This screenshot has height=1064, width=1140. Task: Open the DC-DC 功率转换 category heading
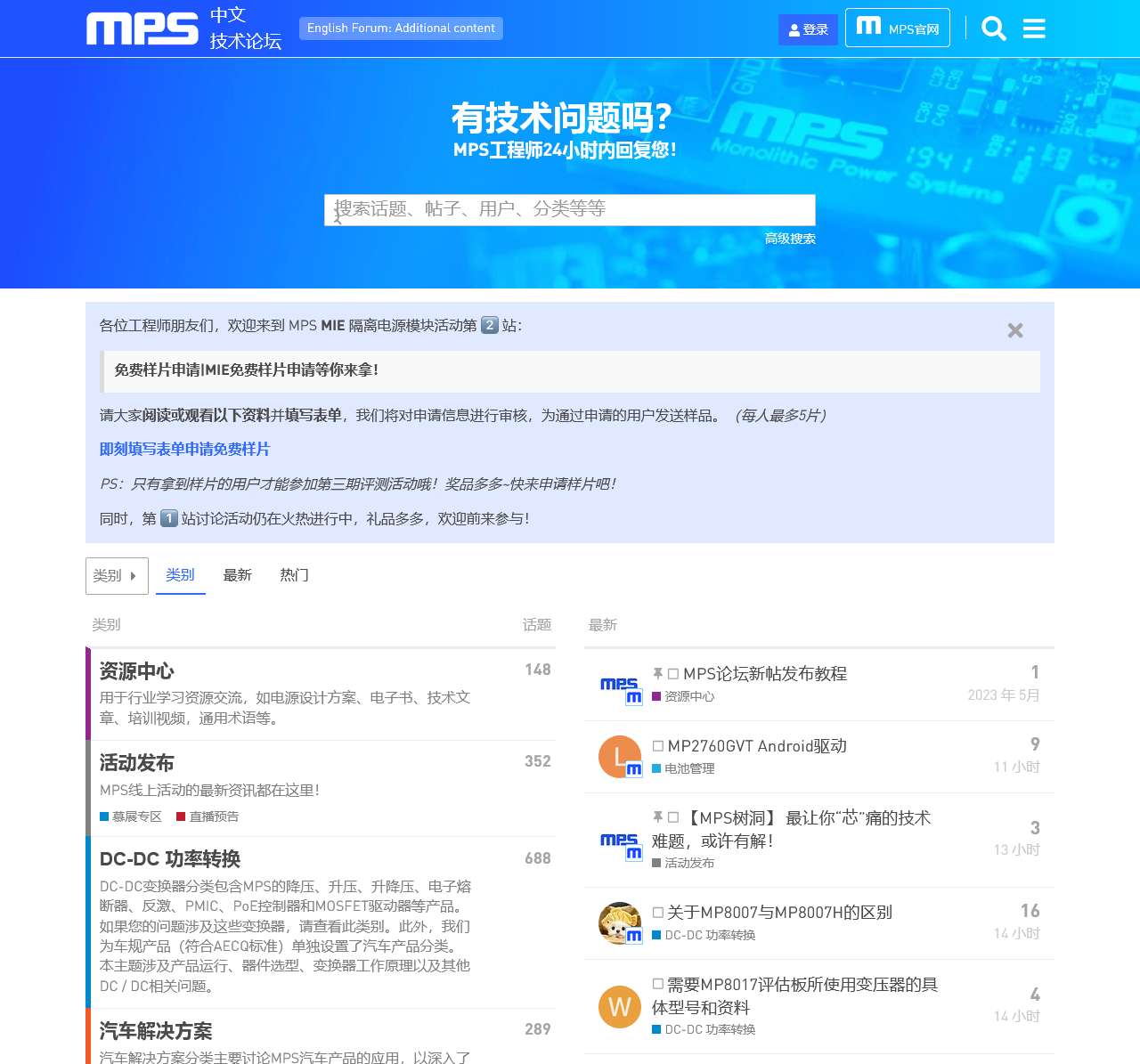click(x=170, y=859)
